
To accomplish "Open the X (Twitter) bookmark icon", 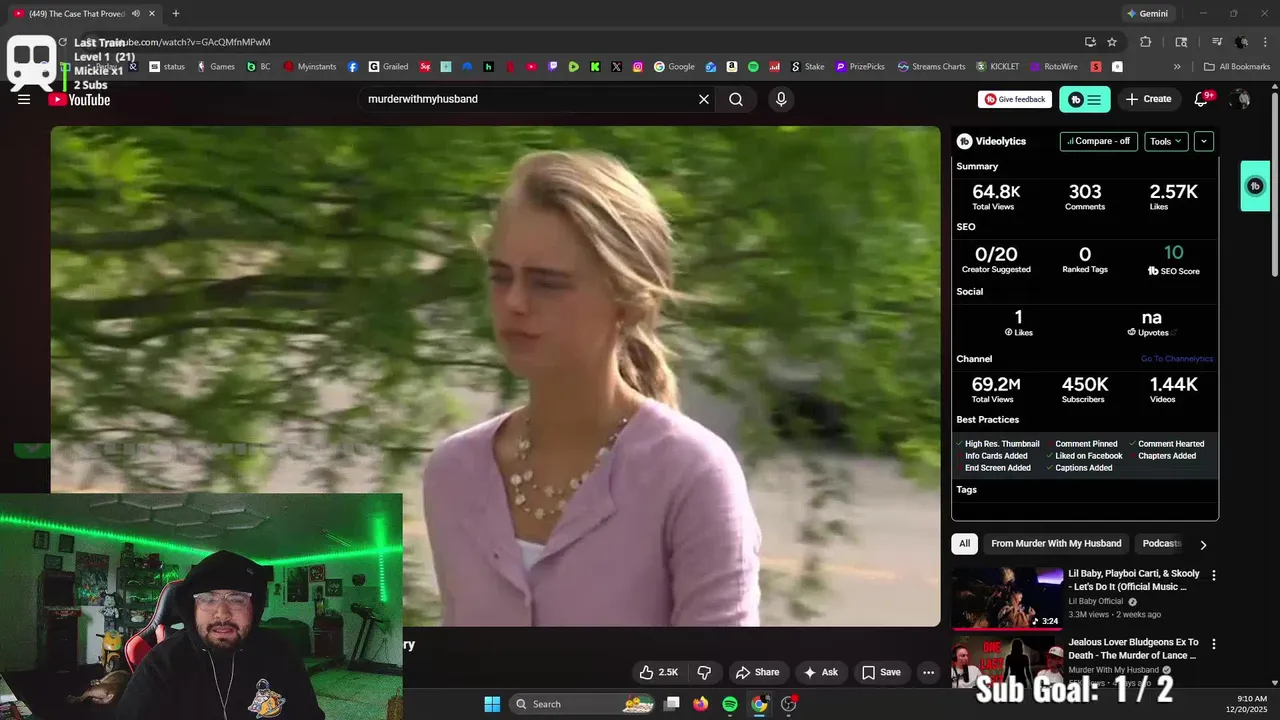I will pos(616,67).
